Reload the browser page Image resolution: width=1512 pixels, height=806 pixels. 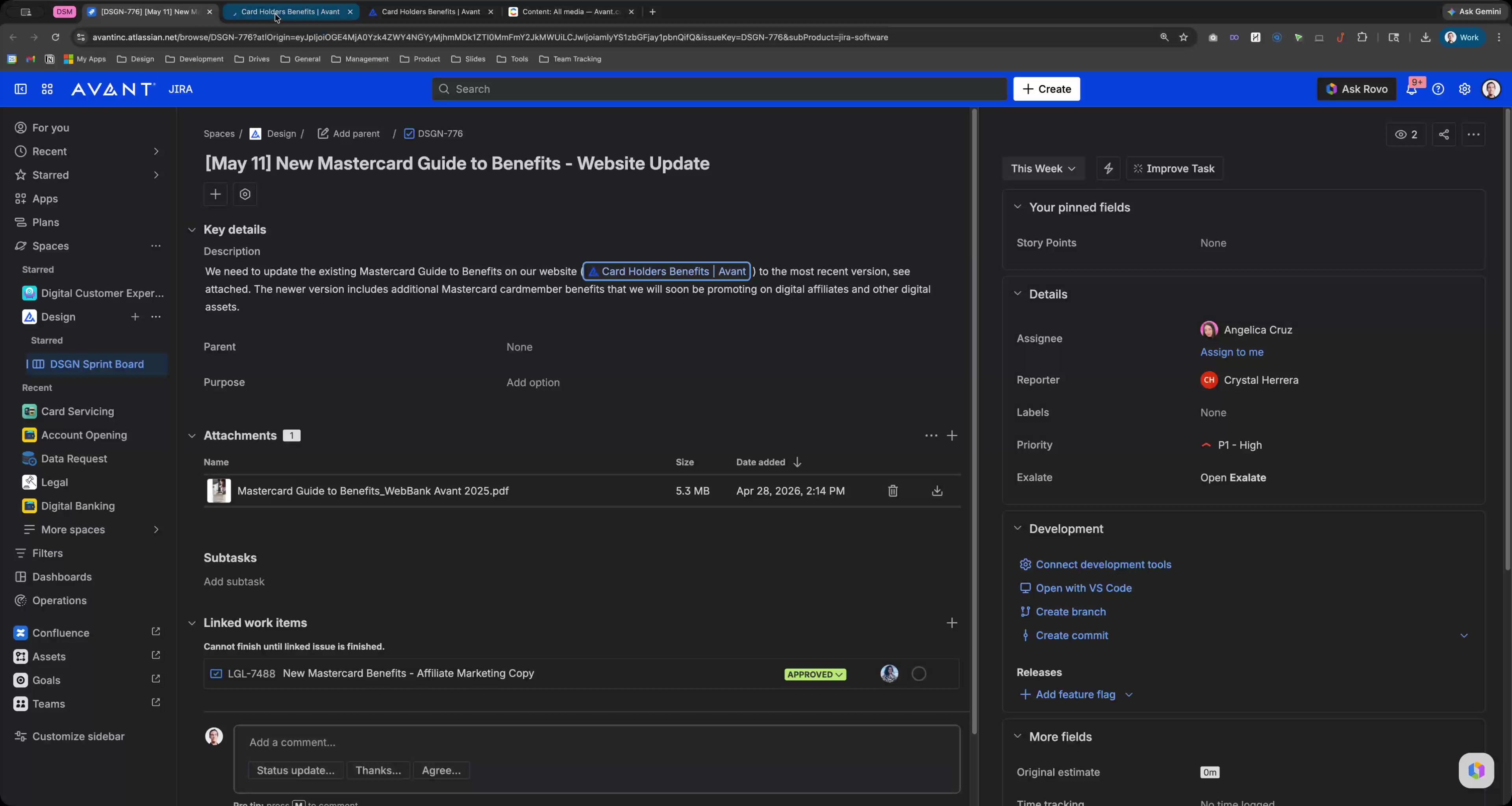pyautogui.click(x=55, y=37)
